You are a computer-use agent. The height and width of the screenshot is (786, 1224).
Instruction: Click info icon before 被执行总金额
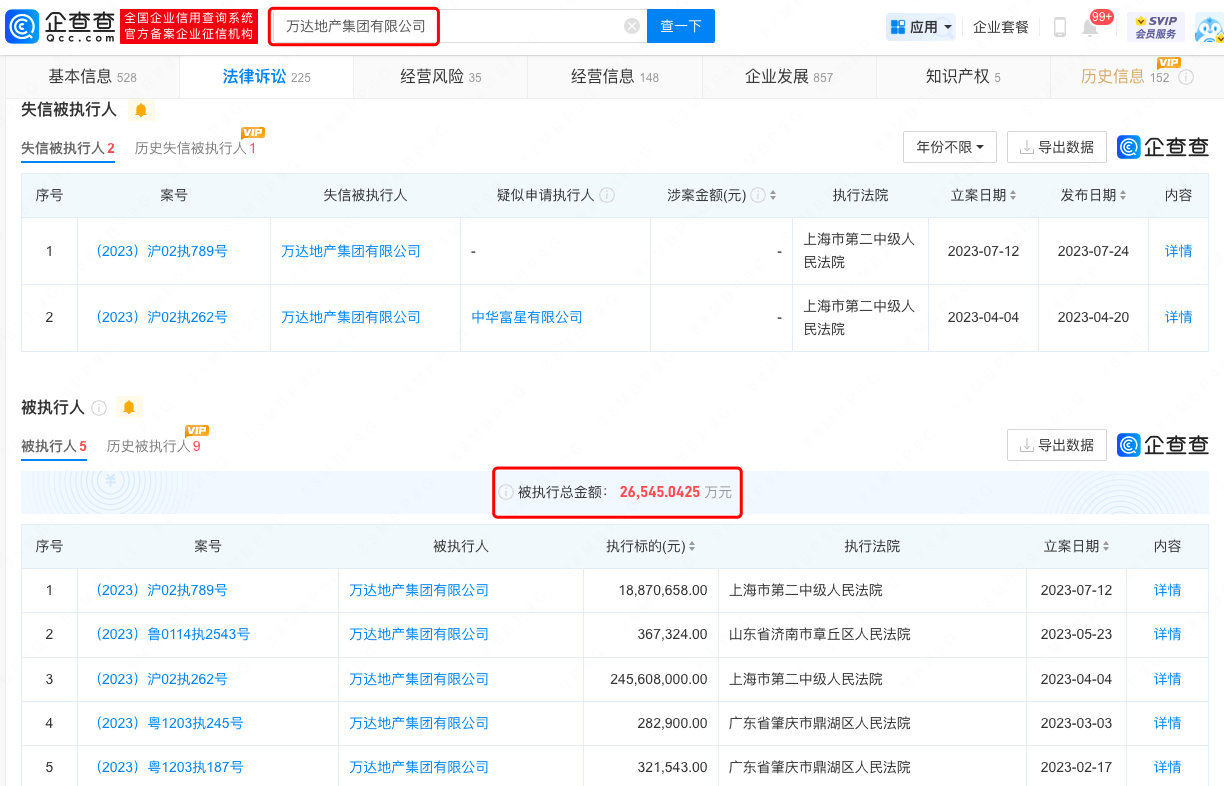[507, 492]
